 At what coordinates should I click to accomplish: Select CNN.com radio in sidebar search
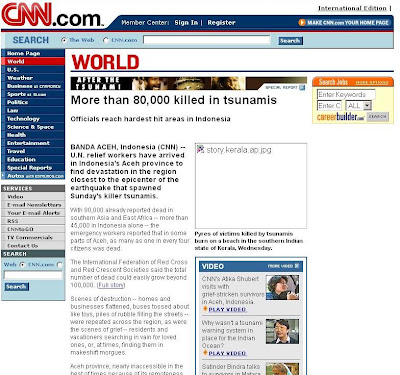coord(59,265)
